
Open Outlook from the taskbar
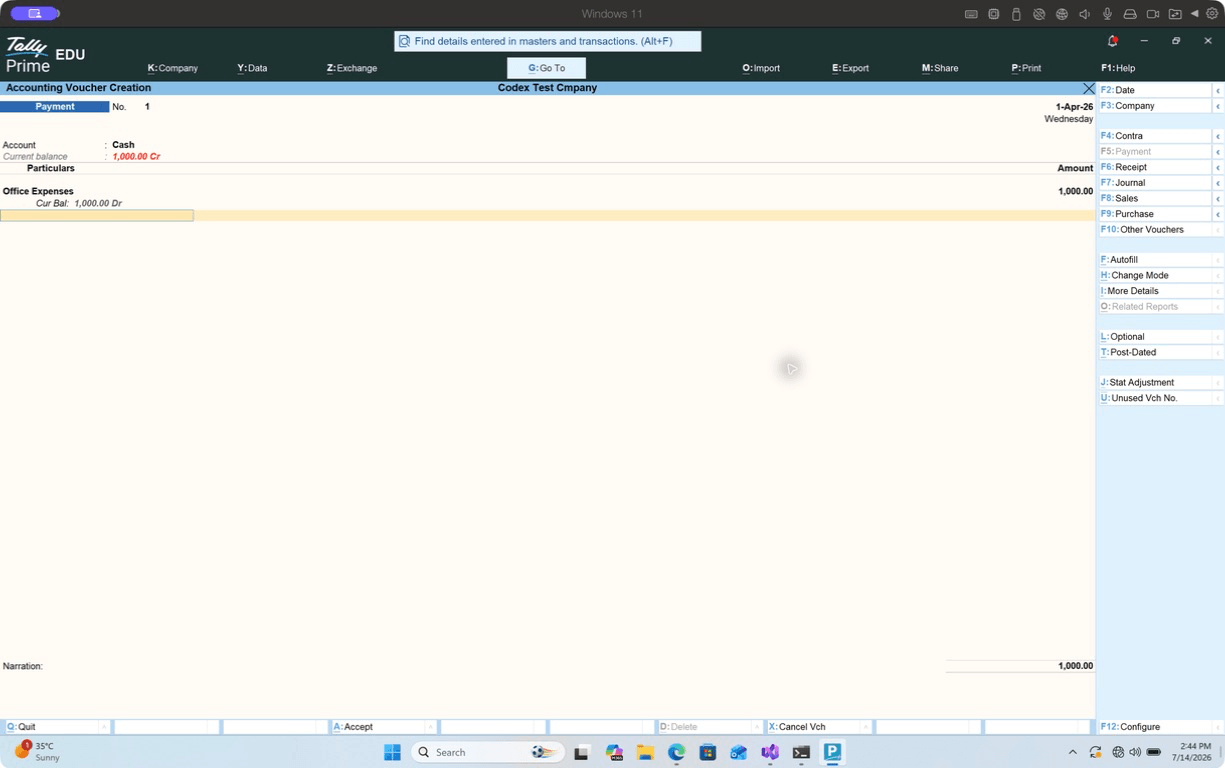click(x=739, y=752)
